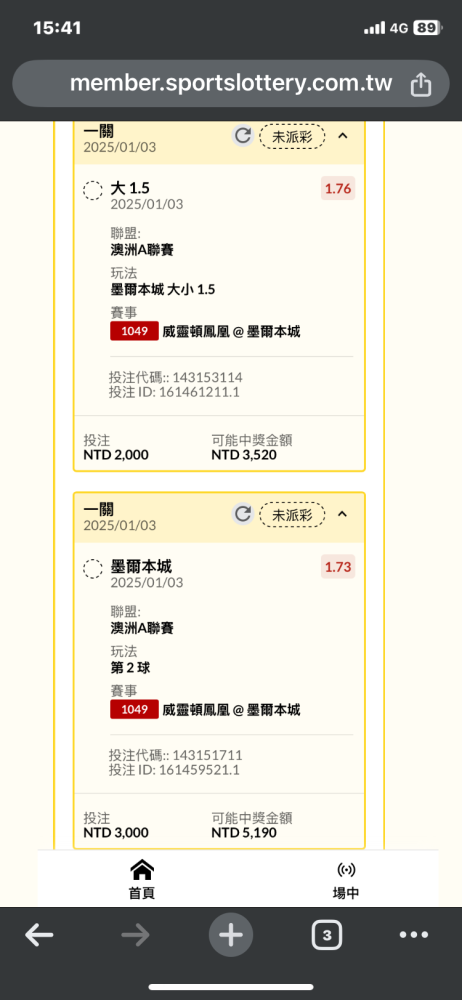Open the 首頁 home tab
The image size is (462, 1000).
[142, 879]
